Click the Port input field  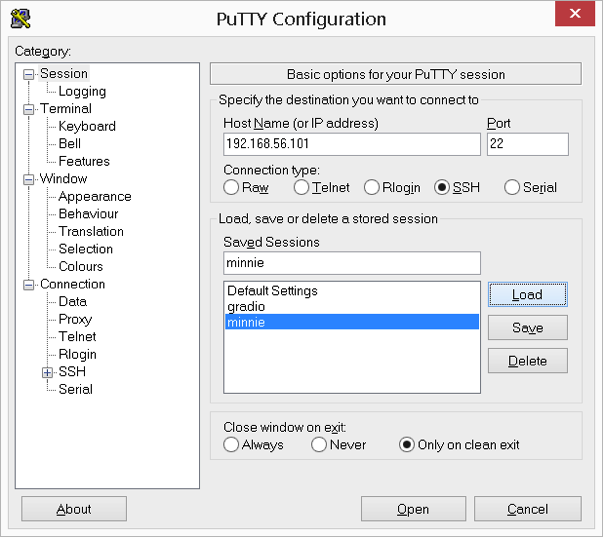(528, 144)
